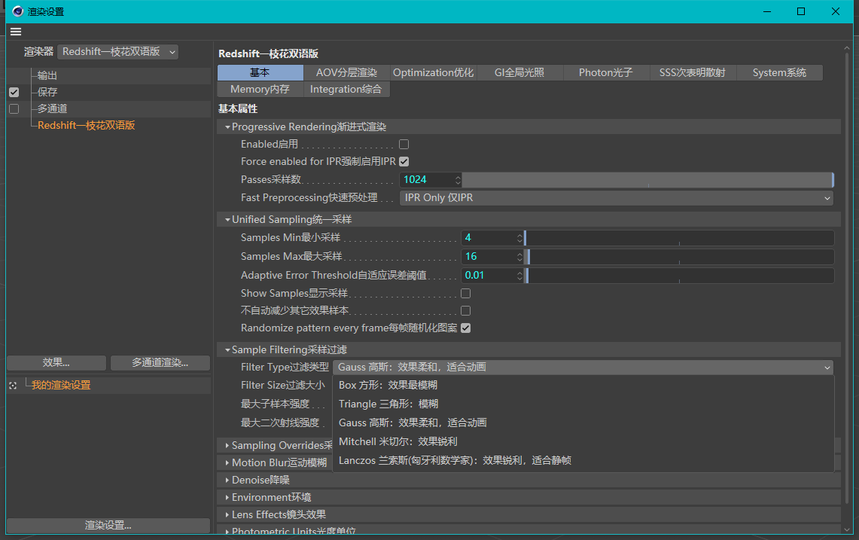This screenshot has width=859, height=540.
Task: Open the hamburger menu icon
Action: [16, 32]
